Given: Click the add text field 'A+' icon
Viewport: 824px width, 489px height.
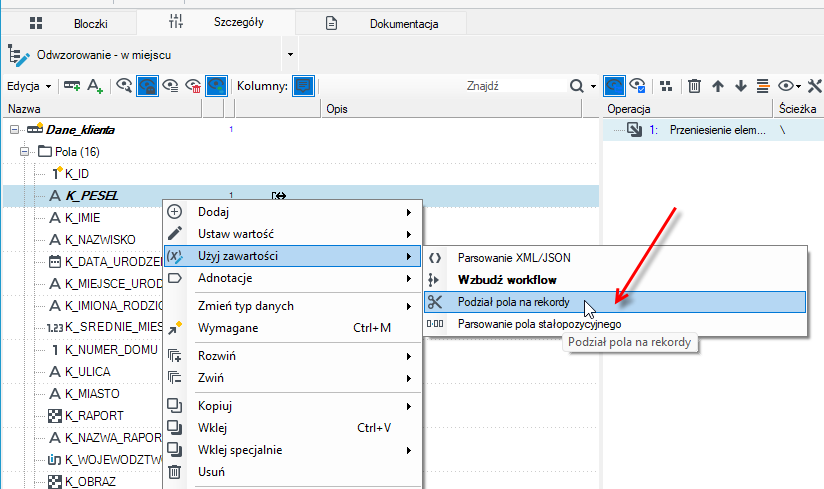Looking at the screenshot, I should click(95, 86).
